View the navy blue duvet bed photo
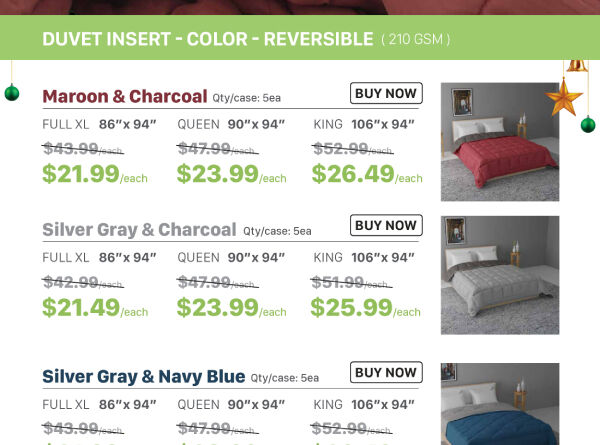This screenshot has height=445, width=600. 499,404
